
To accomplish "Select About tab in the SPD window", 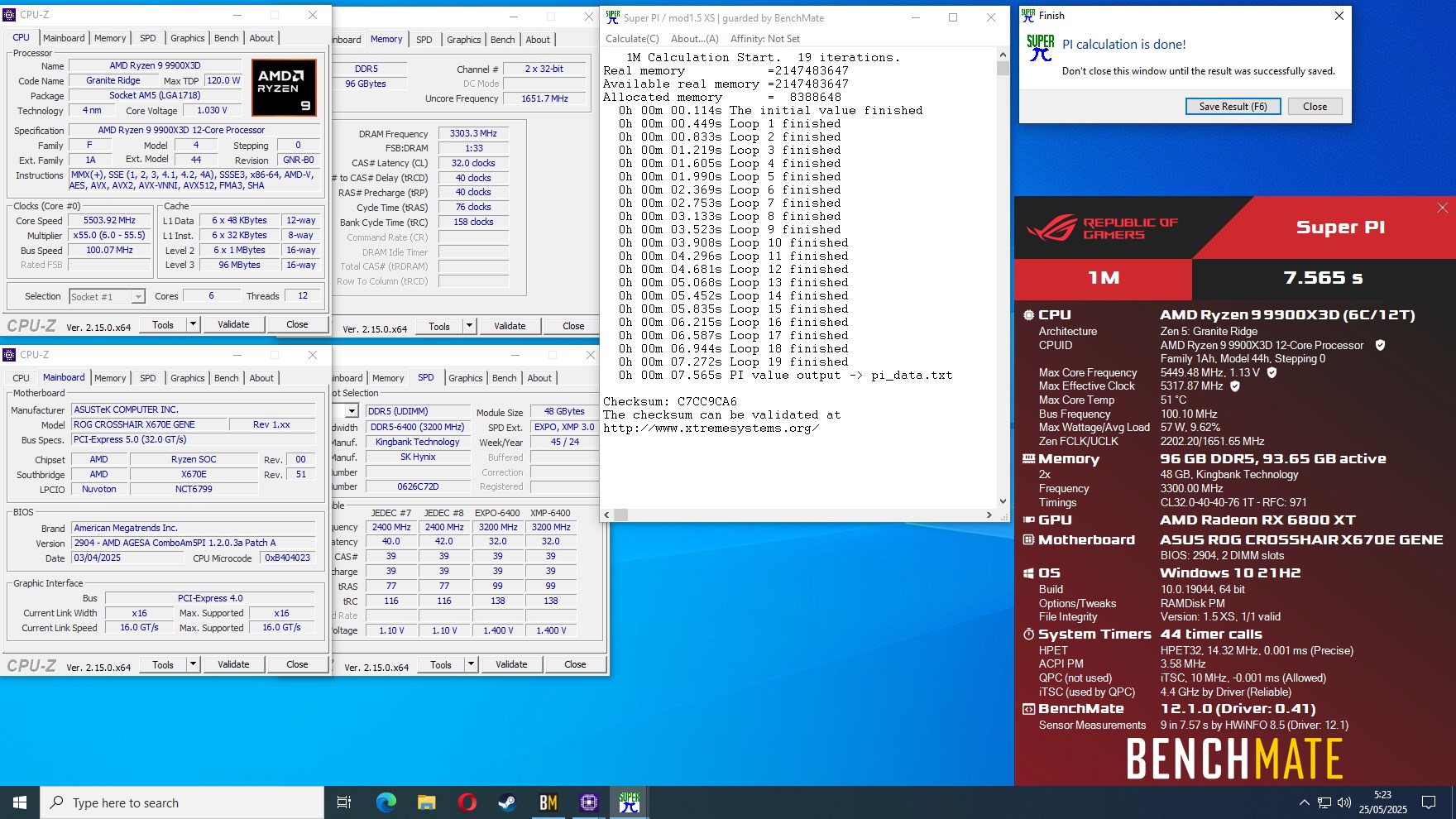I will pyautogui.click(x=539, y=378).
